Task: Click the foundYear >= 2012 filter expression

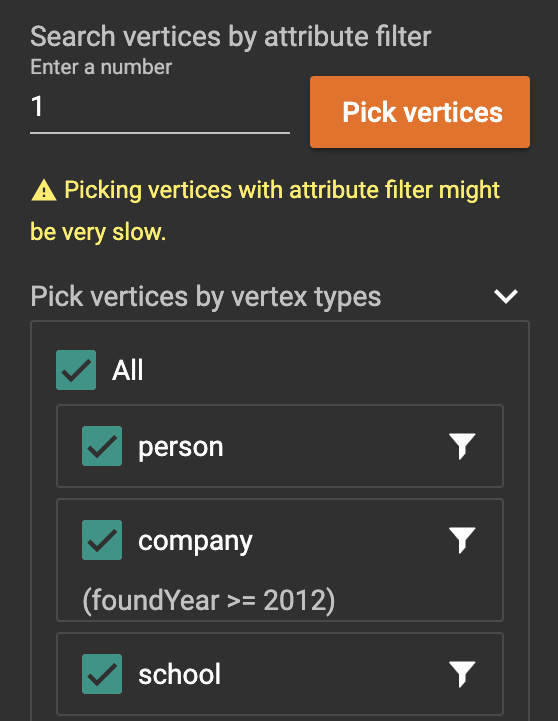Action: point(209,601)
